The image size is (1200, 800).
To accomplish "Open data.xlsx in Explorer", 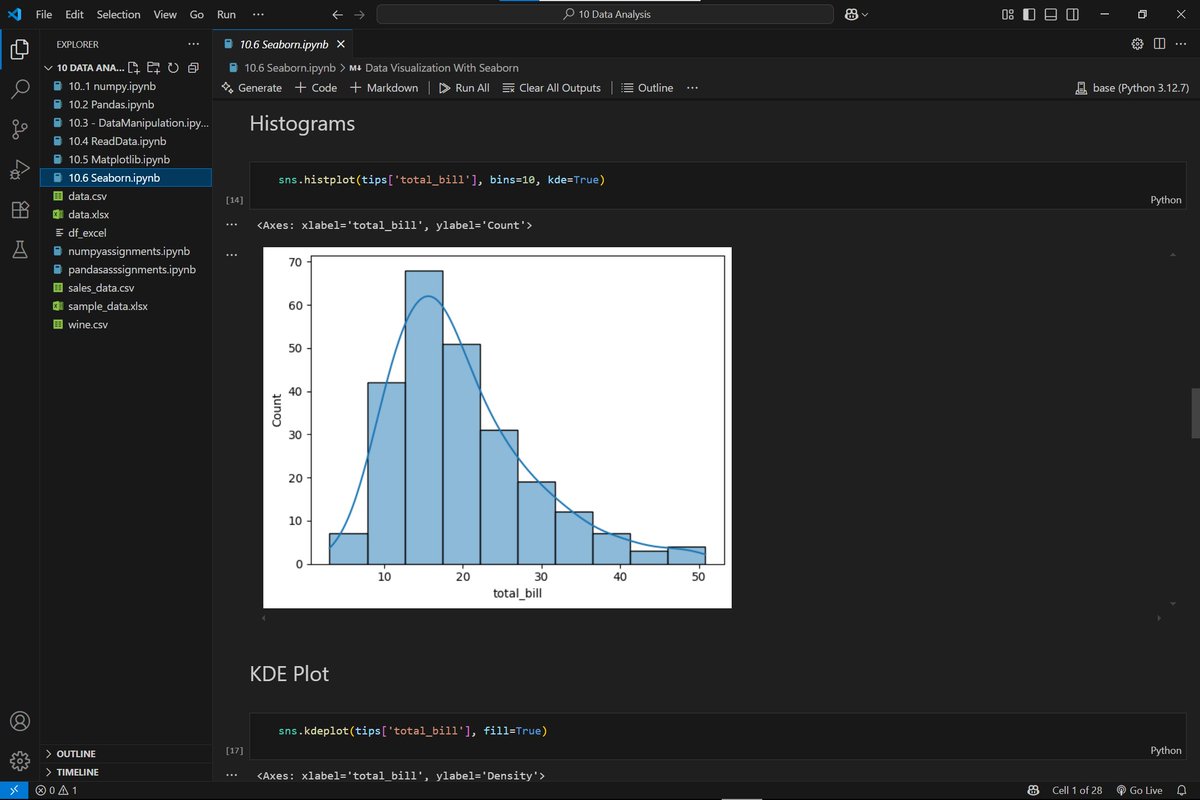I will pos(126,214).
